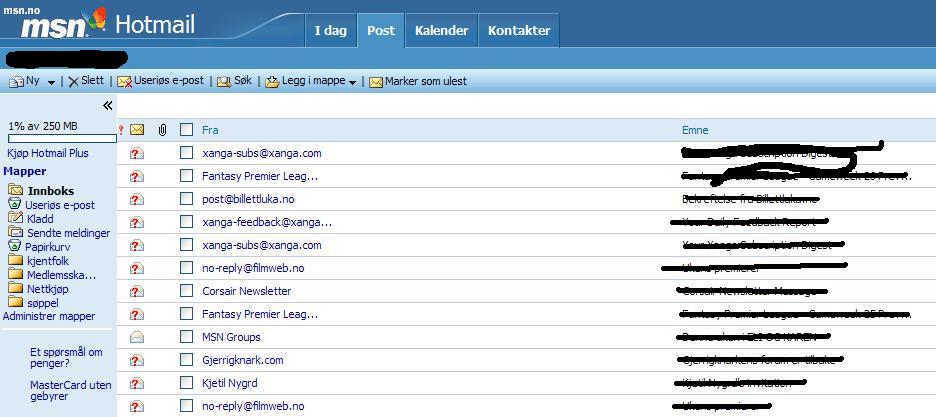
Task: Click the Kjøp Hotmail Plus link
Action: (x=48, y=153)
